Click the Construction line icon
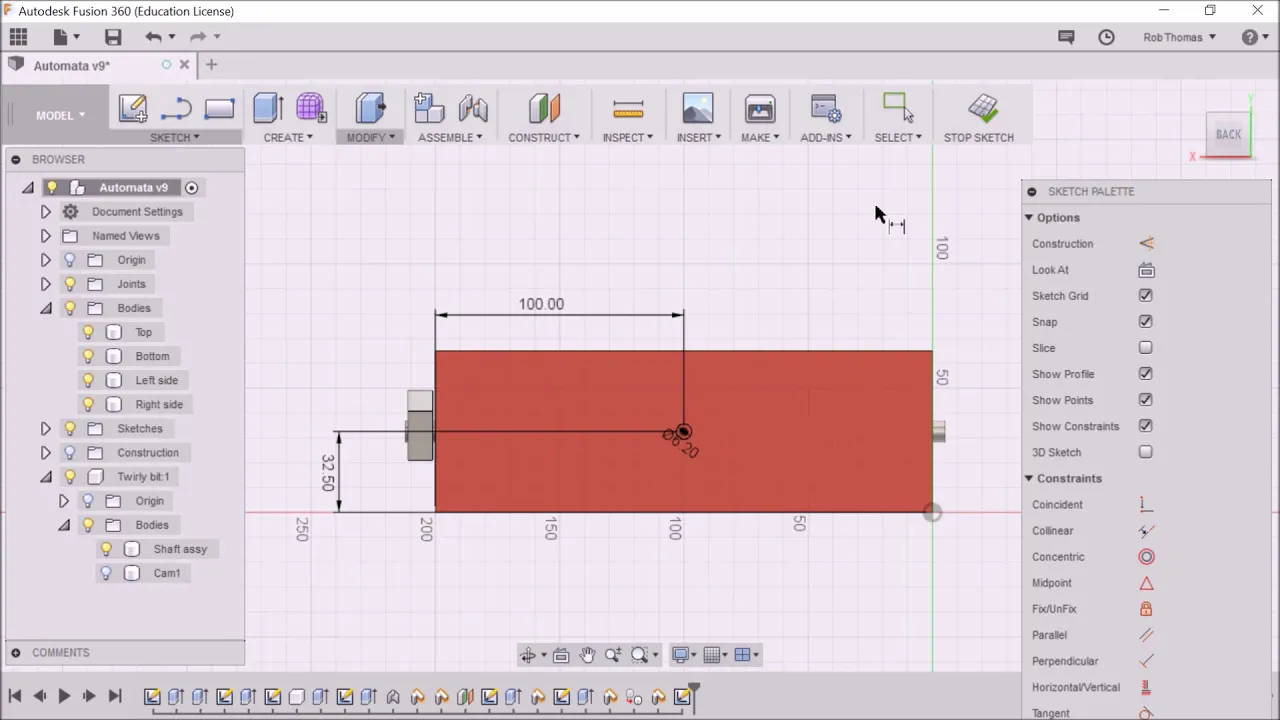 pyautogui.click(x=1146, y=244)
